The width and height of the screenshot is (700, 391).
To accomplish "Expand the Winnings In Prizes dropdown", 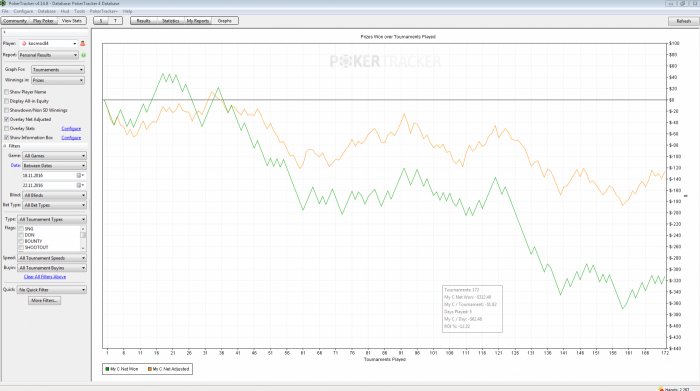I will tap(58, 80).
